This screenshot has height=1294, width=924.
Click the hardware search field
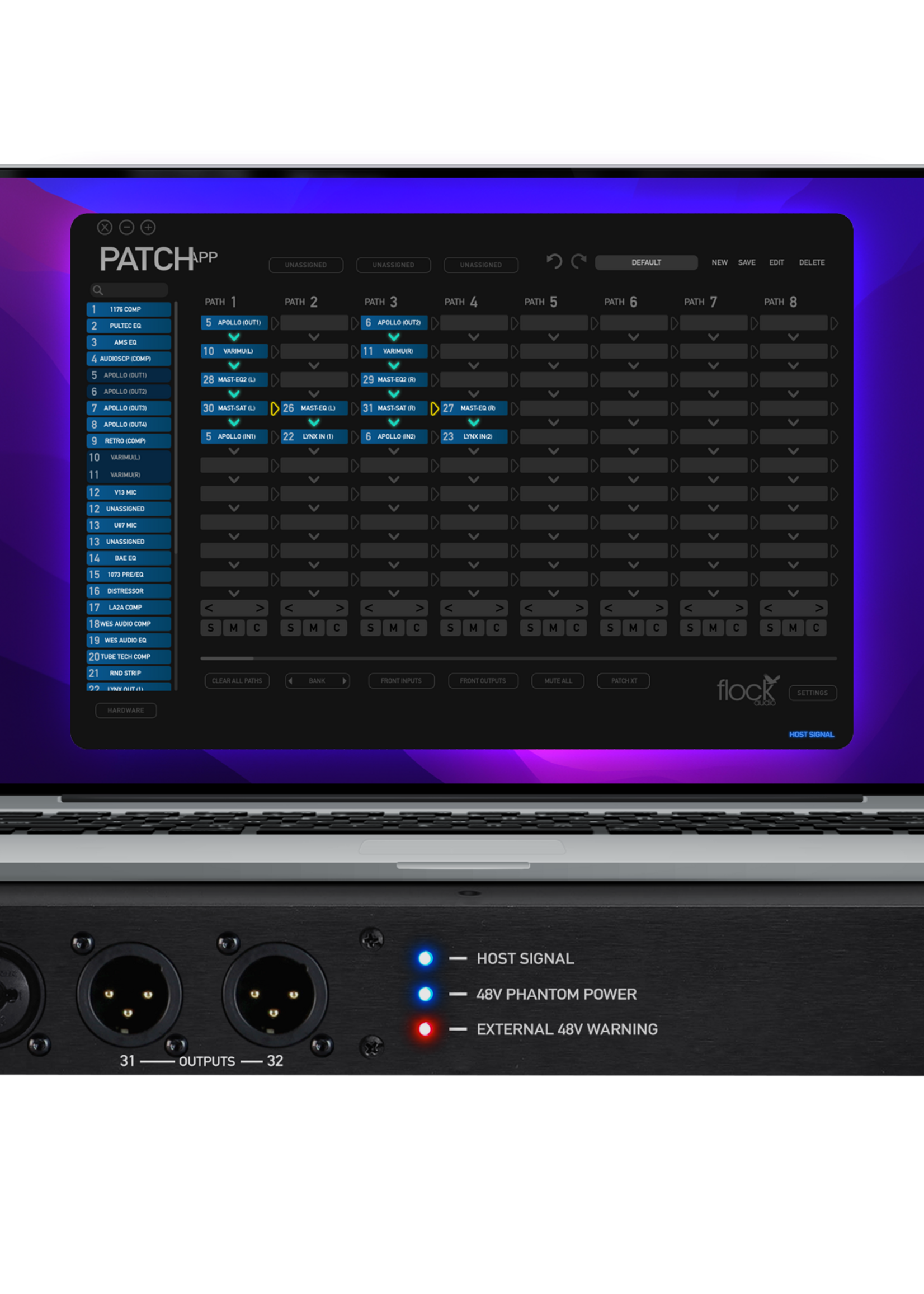129,290
